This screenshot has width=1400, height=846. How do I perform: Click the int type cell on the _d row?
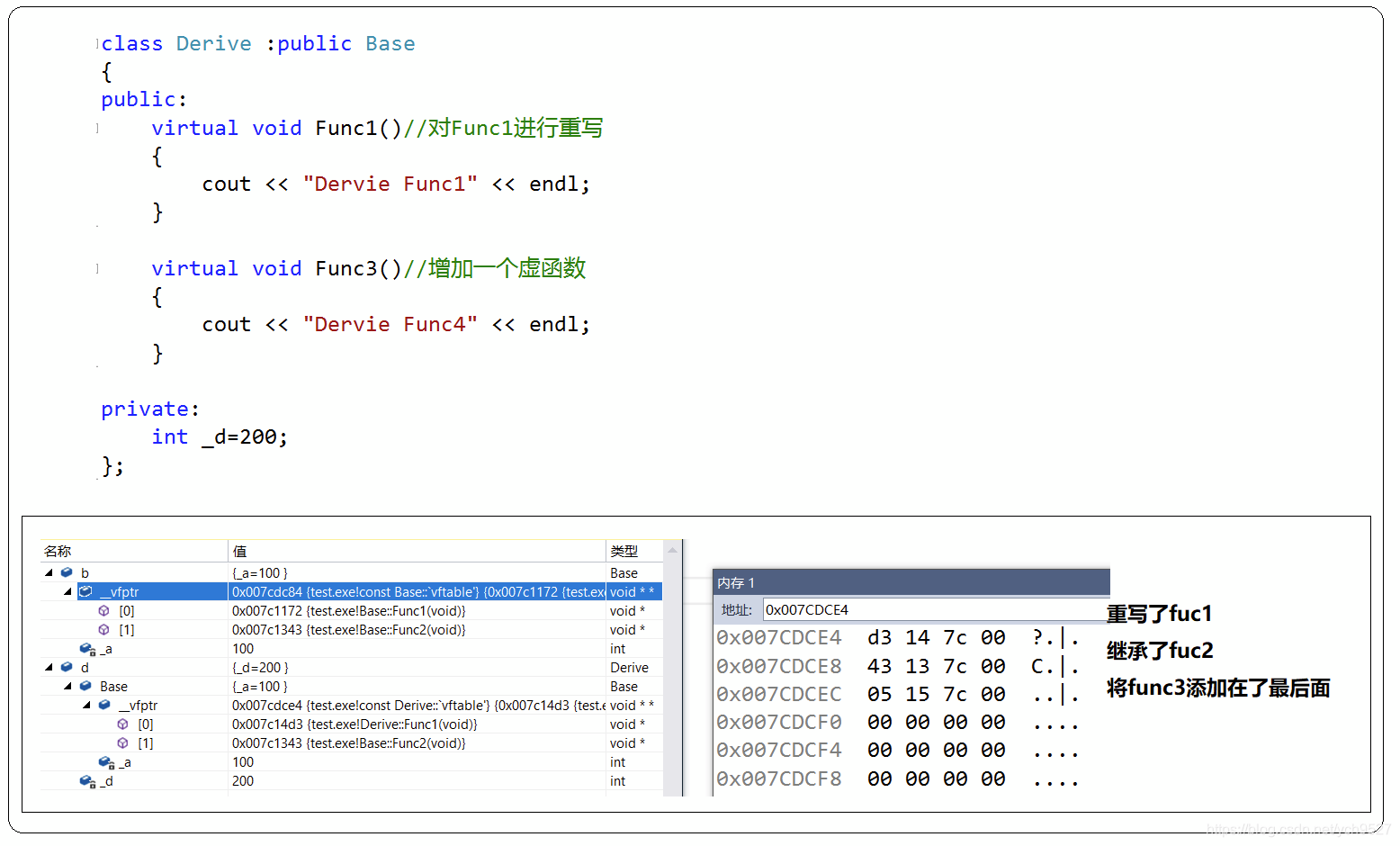617,781
